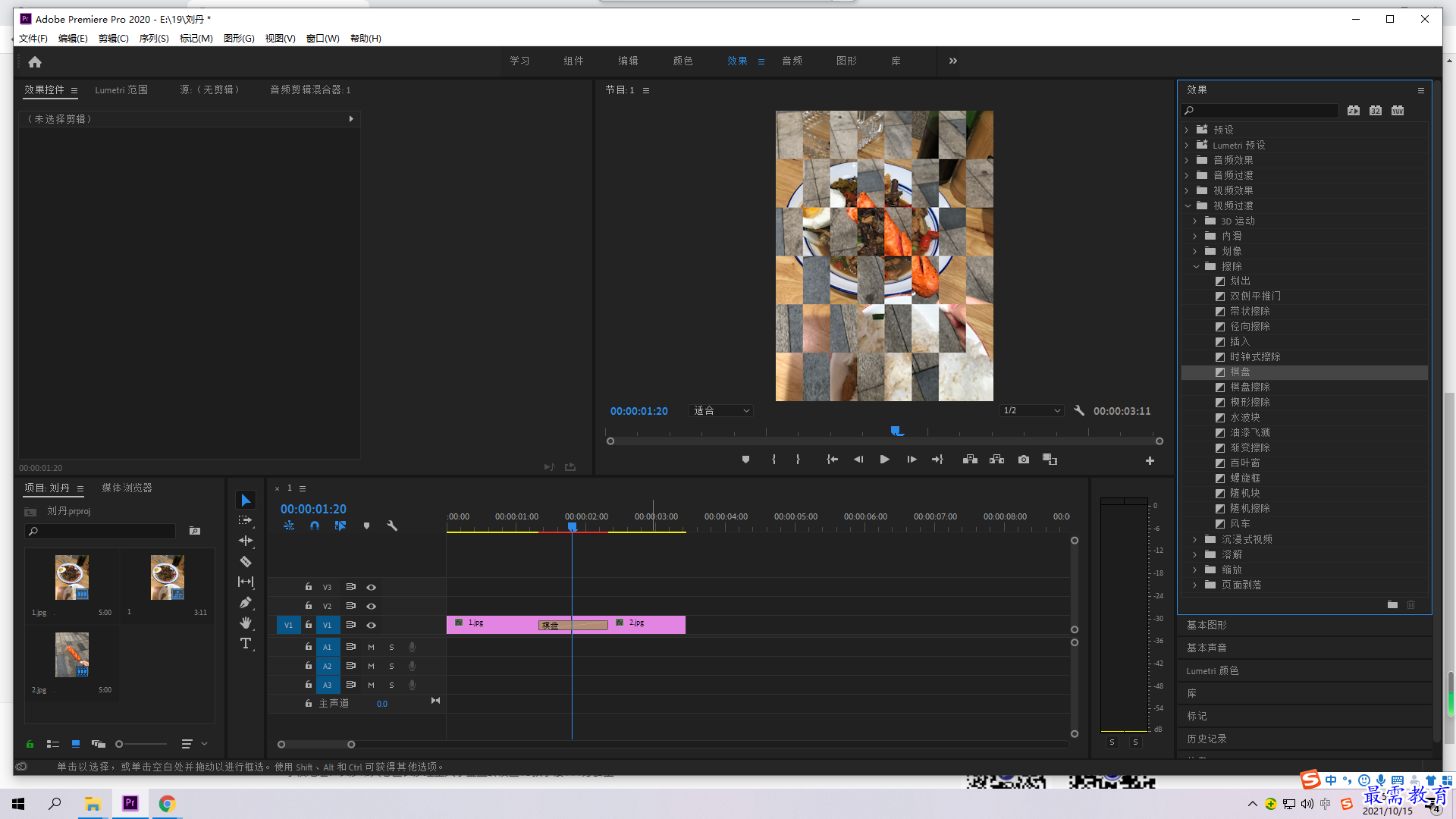This screenshot has height=819, width=1456.
Task: Click the accelerated effects filter icon
Action: pos(1354,111)
